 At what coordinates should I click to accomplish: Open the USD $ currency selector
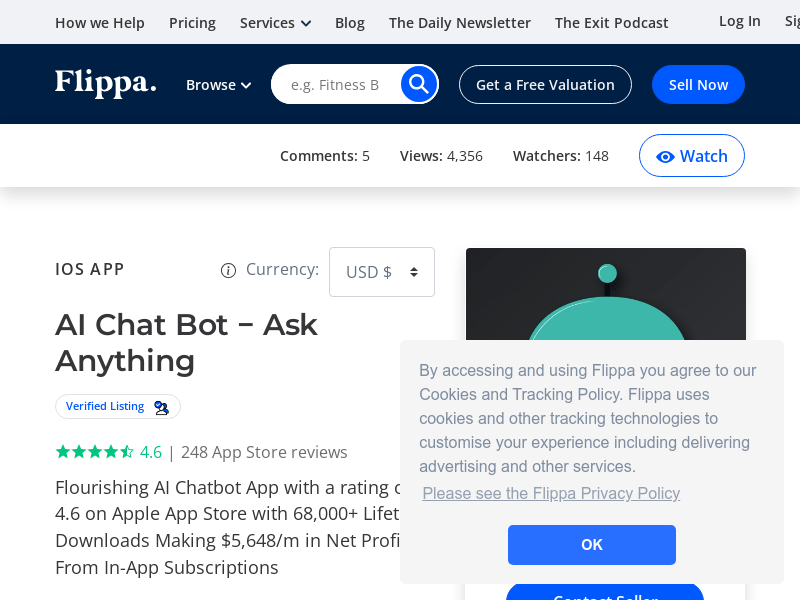(x=382, y=272)
